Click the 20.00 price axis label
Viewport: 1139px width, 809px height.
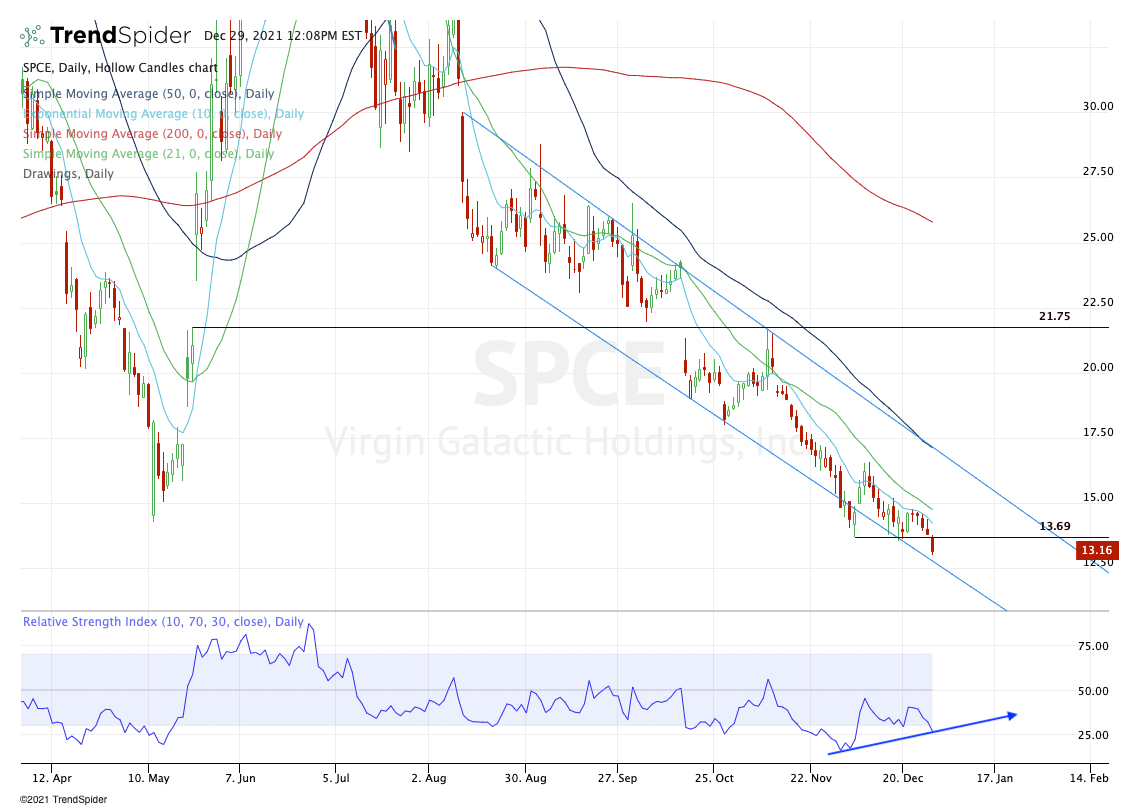1098,367
